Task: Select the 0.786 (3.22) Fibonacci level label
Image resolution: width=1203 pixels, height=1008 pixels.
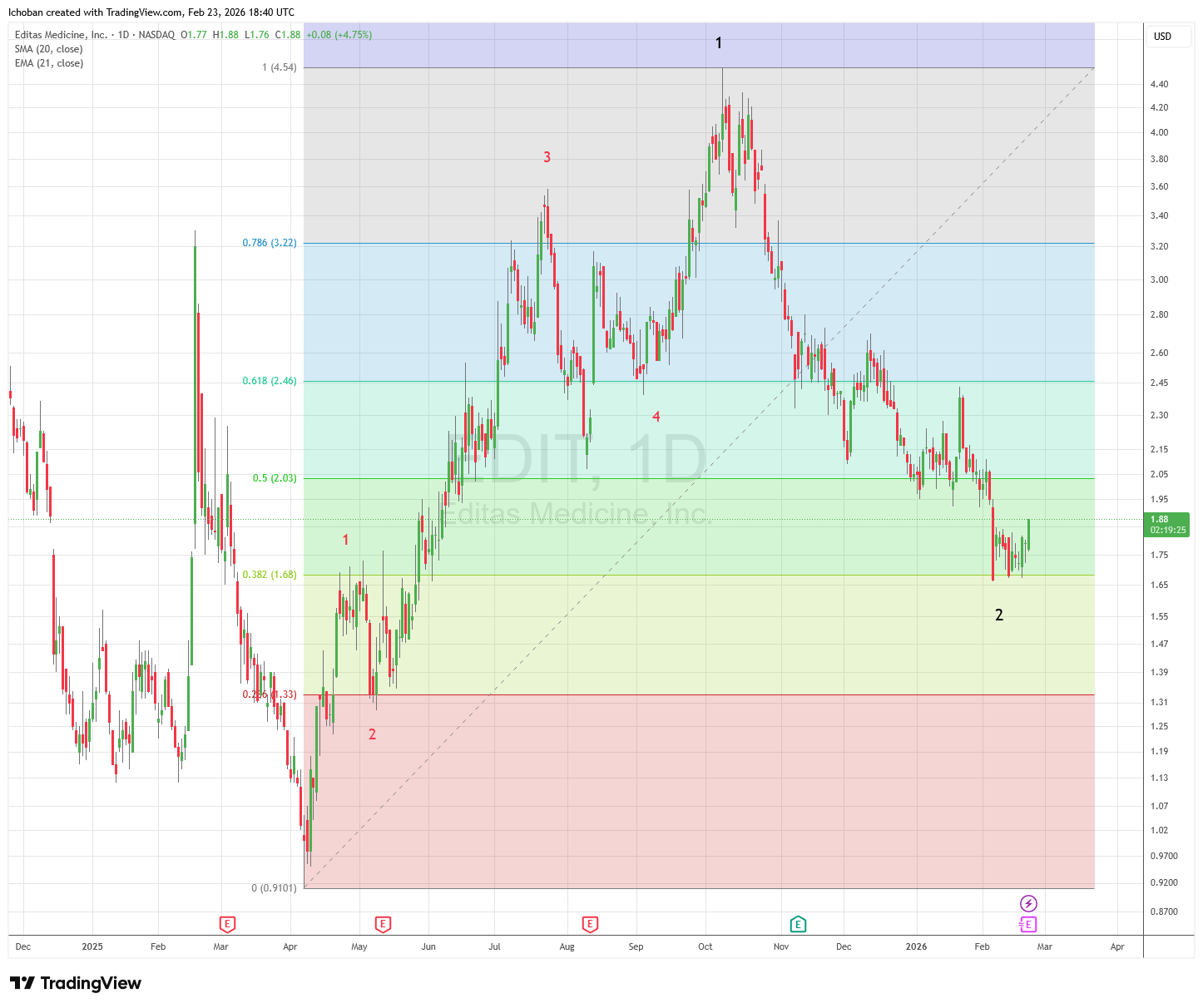Action: click(269, 243)
